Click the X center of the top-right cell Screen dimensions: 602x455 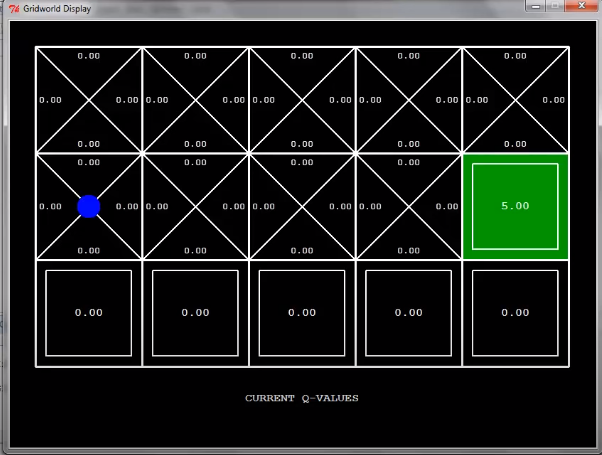pos(515,100)
